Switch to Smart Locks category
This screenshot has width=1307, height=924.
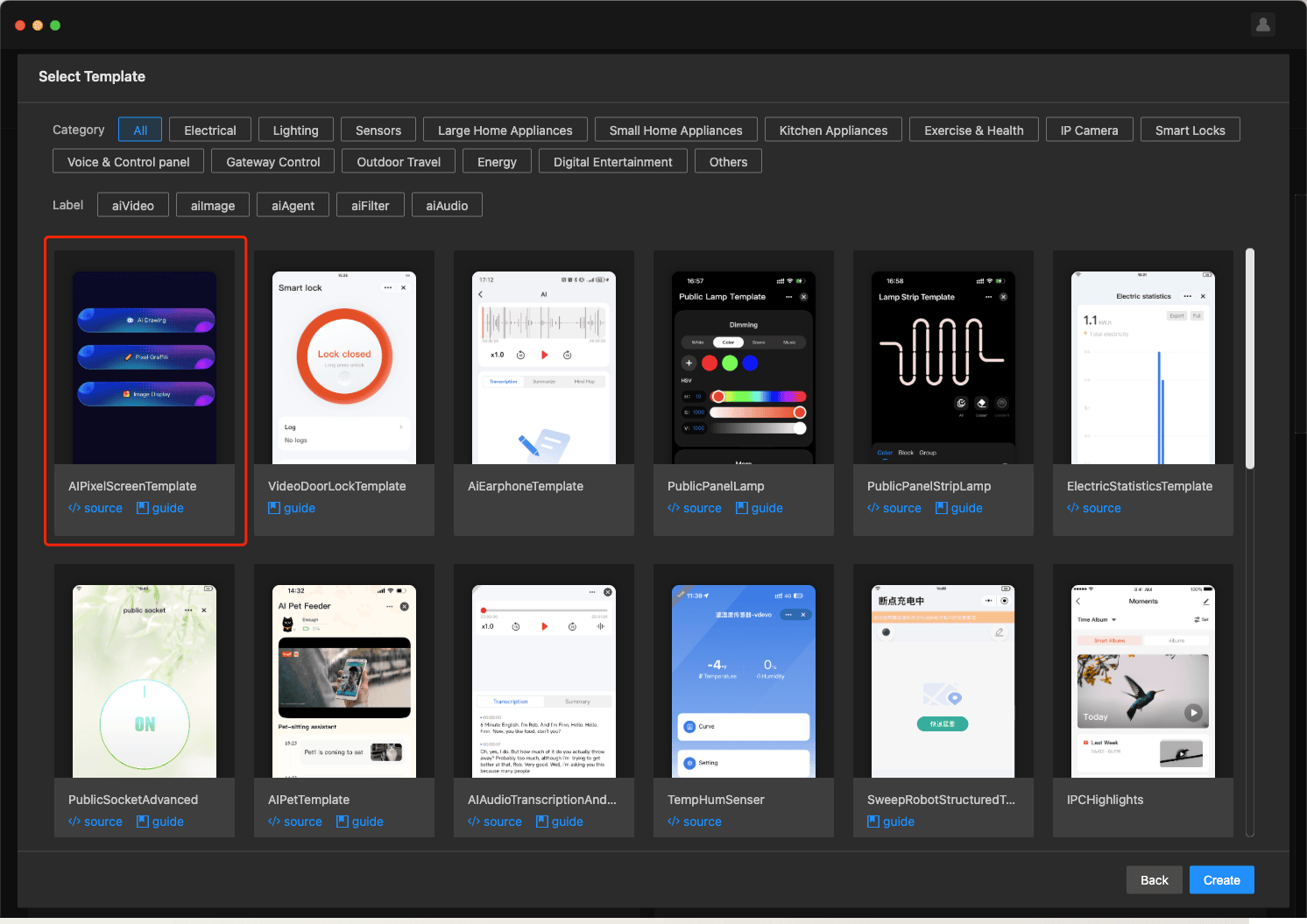pos(1190,130)
